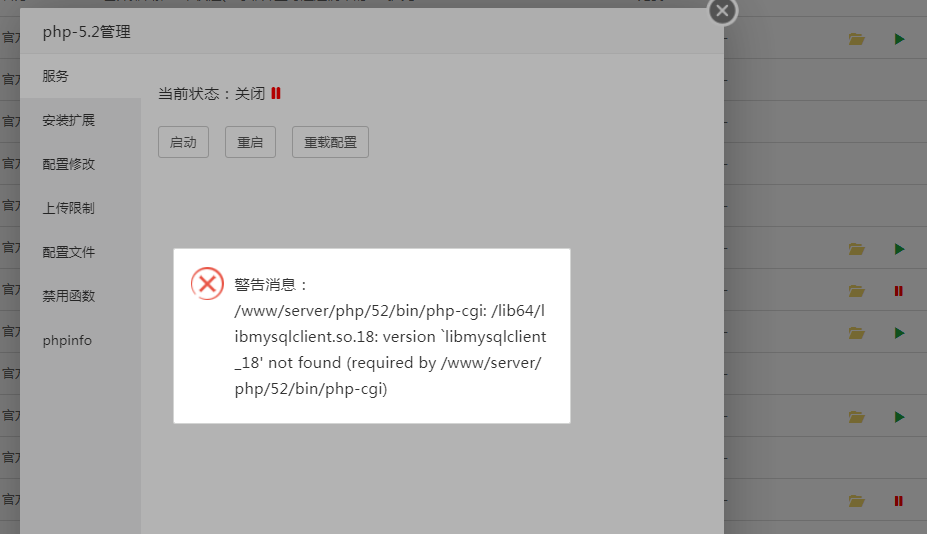The width and height of the screenshot is (927, 534).
Task: Click the topmost green play icon in background list
Action: point(899,39)
